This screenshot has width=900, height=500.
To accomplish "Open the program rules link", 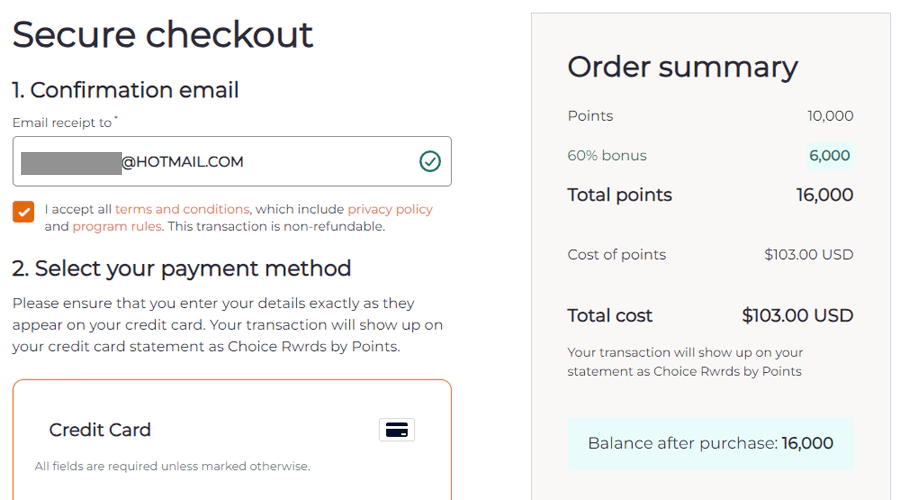I will click(117, 227).
